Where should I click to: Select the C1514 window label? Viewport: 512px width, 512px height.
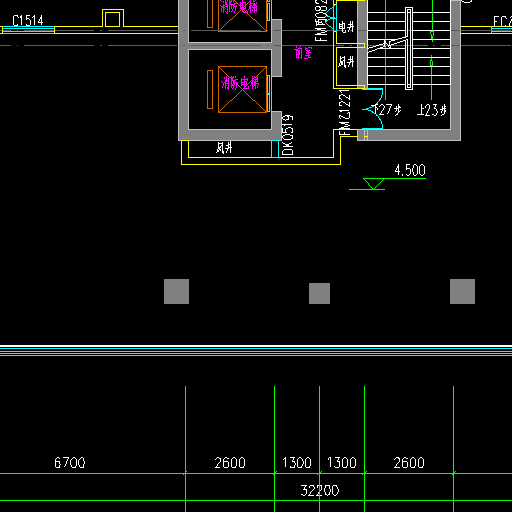click(x=28, y=21)
